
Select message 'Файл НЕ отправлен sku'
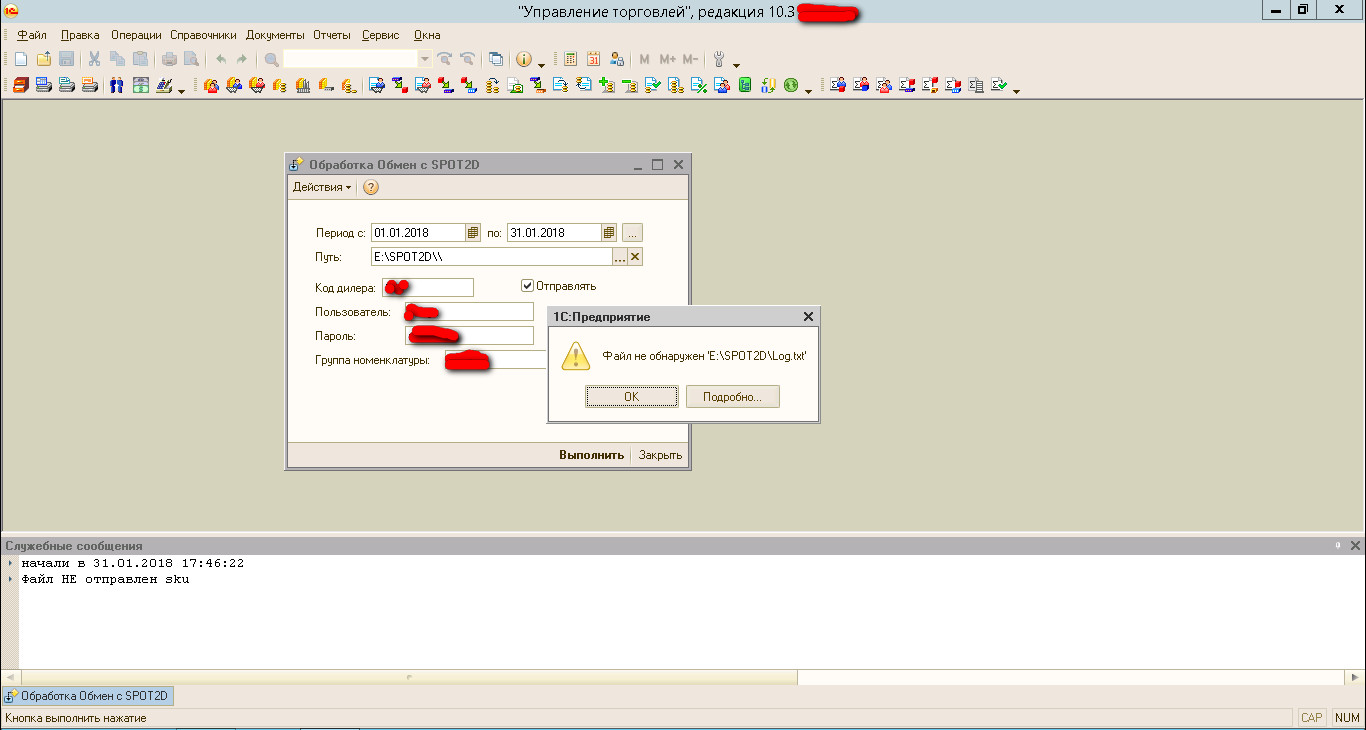[x=105, y=579]
